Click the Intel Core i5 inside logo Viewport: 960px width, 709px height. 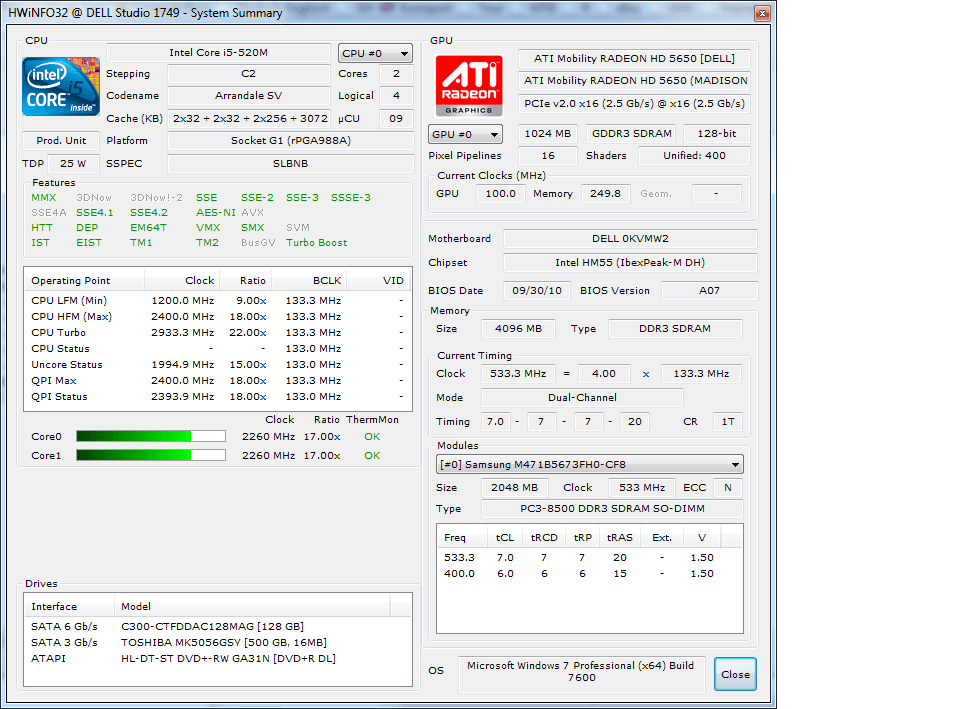coord(61,86)
